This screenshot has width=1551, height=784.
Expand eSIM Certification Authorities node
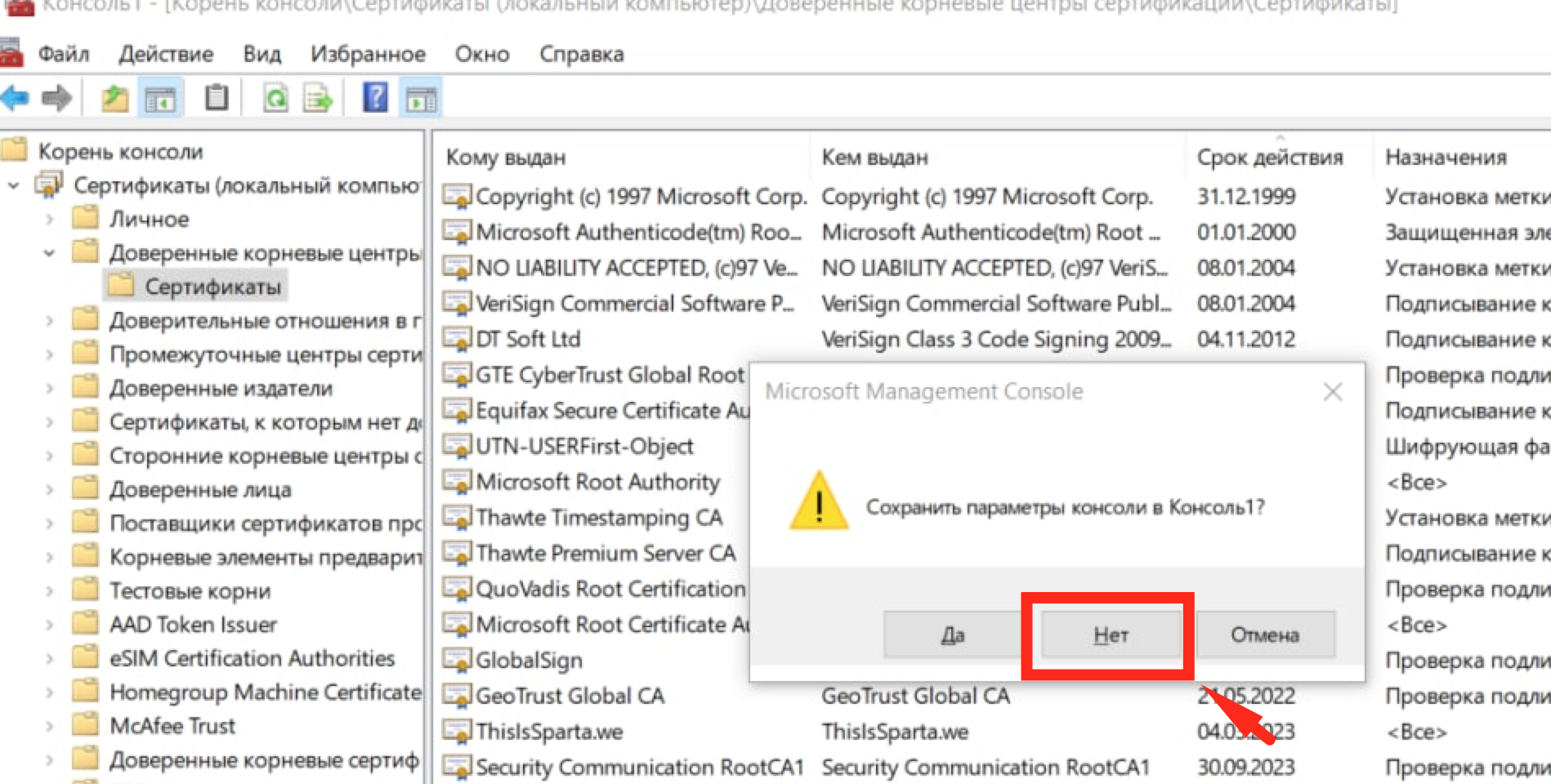(49, 658)
